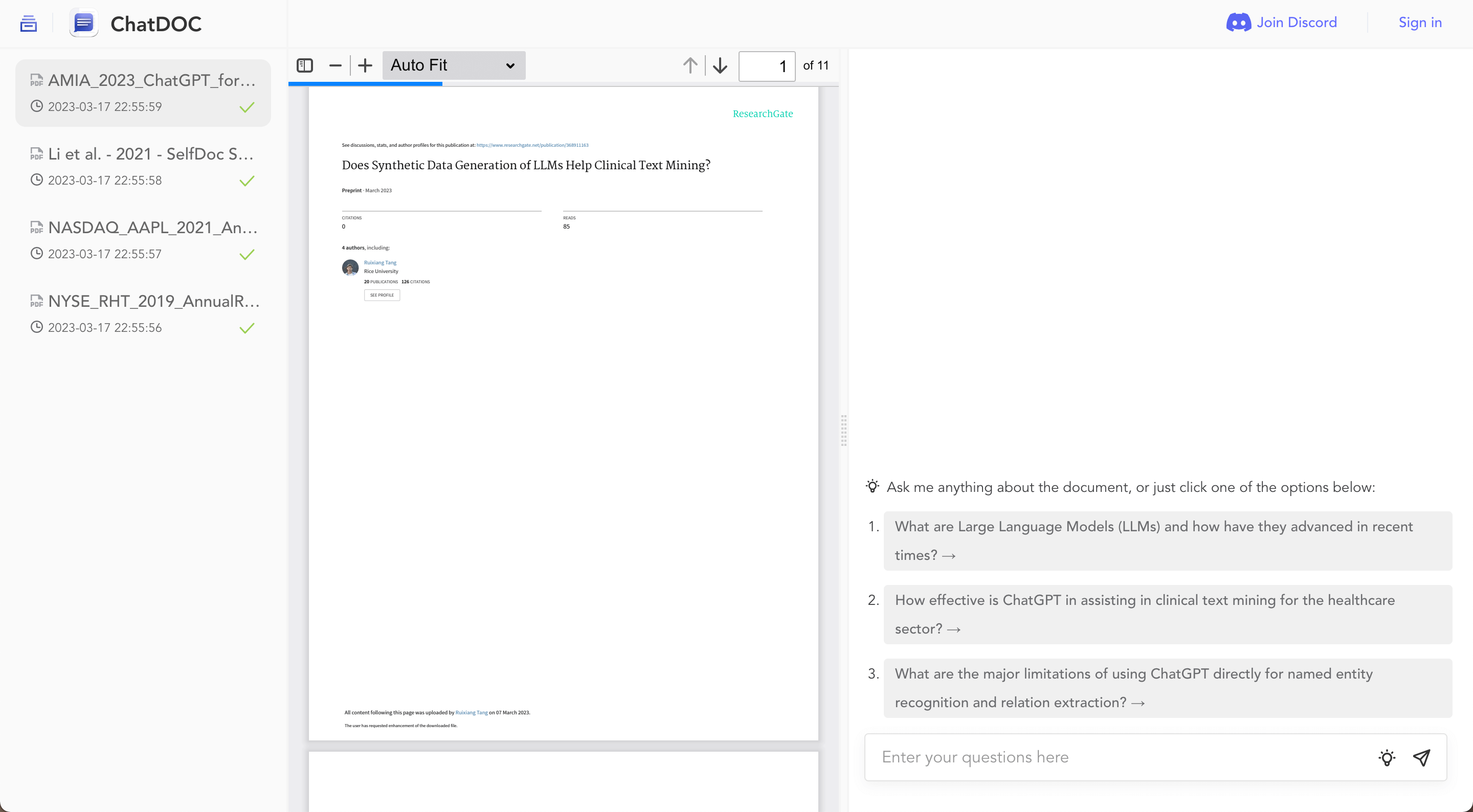Screen dimensions: 1473x812
Task: Click the ChatDOC logo icon
Action: [x=83, y=24]
